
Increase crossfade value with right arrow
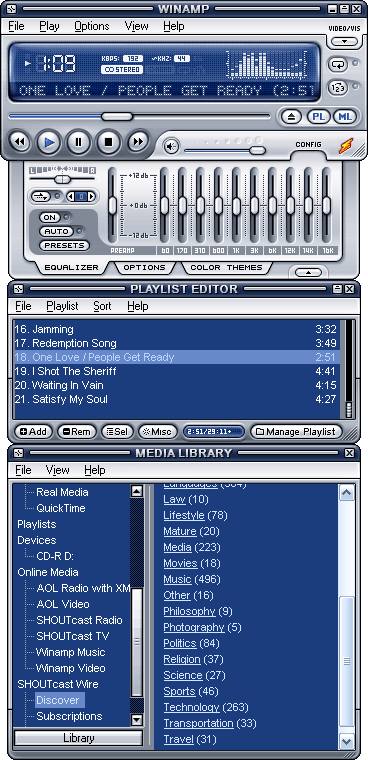click(91, 196)
